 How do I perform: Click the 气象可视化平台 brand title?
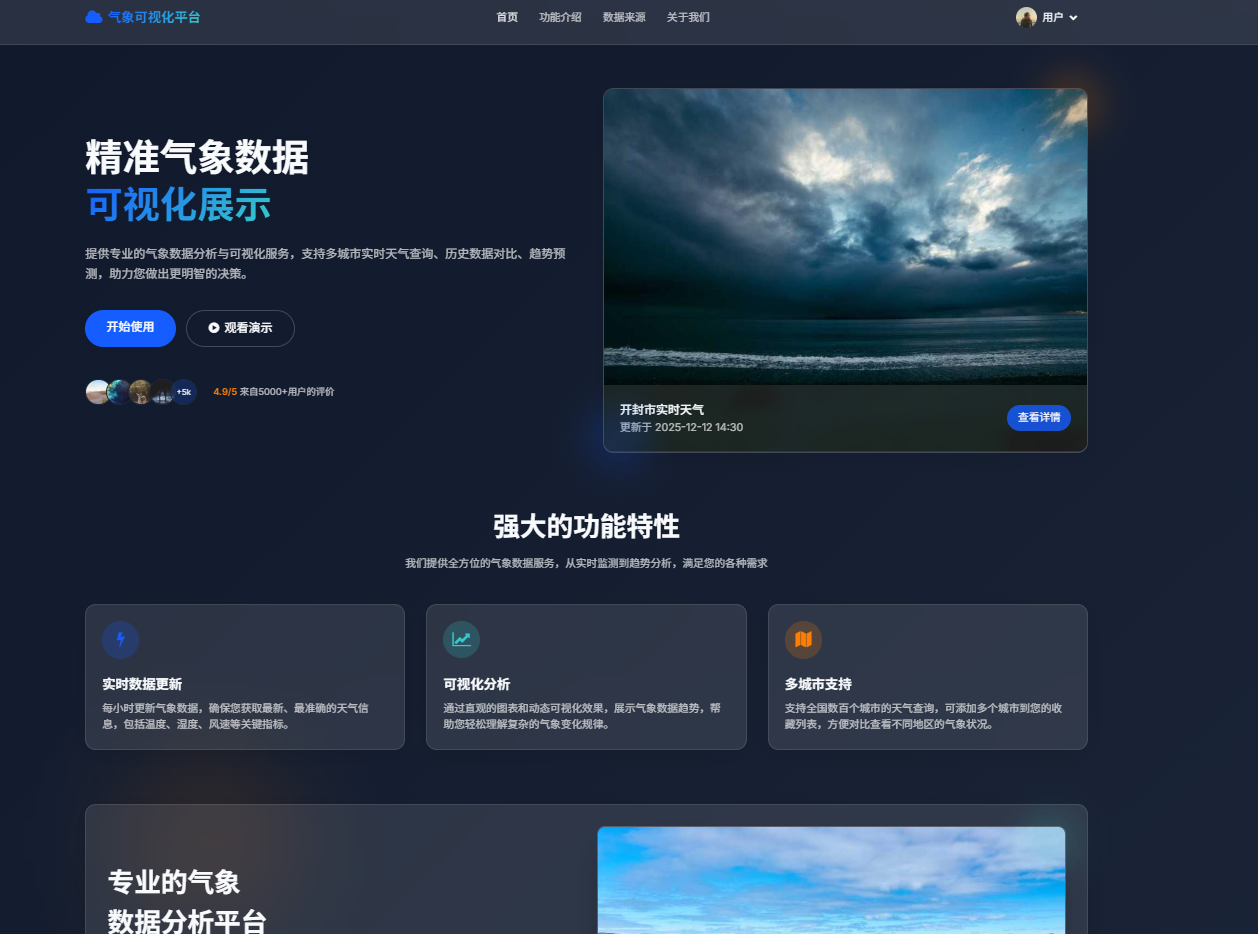[x=154, y=17]
